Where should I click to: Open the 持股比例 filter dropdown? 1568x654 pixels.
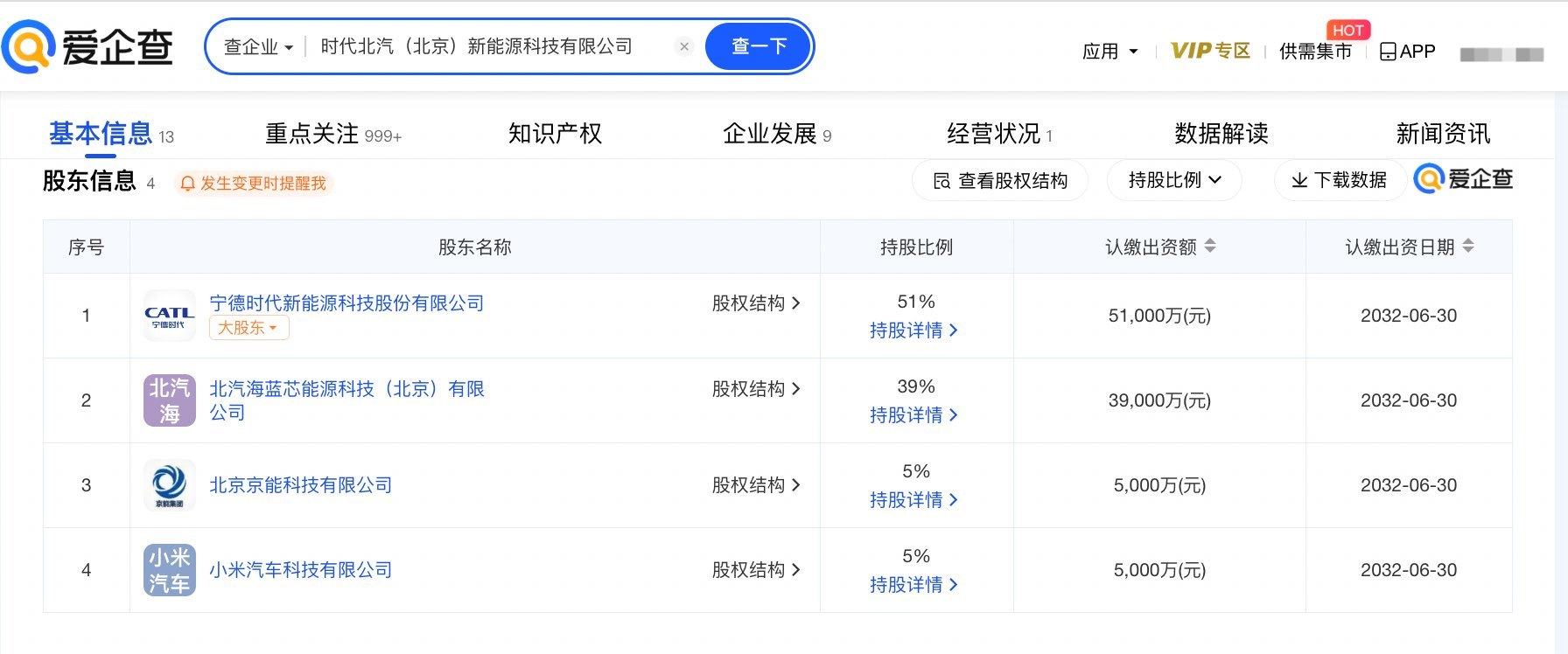(1174, 180)
